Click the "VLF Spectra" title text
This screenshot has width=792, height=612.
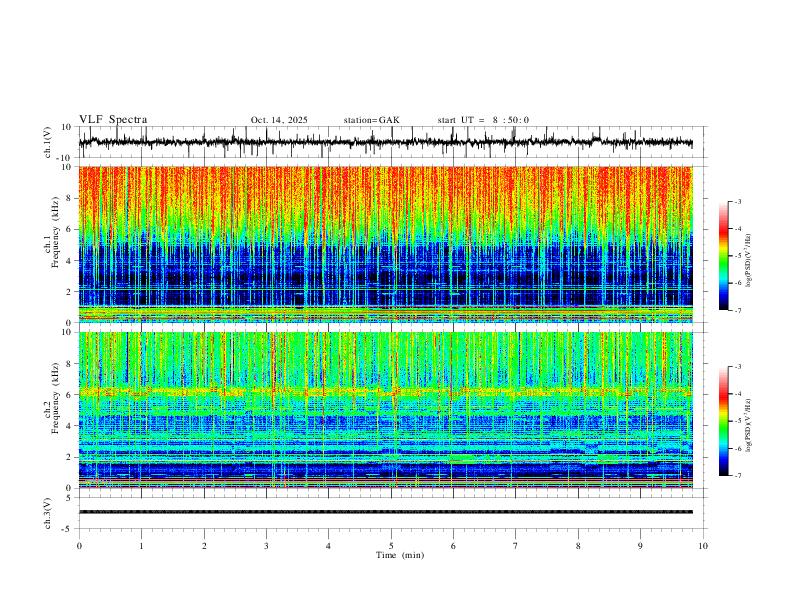pos(113,120)
